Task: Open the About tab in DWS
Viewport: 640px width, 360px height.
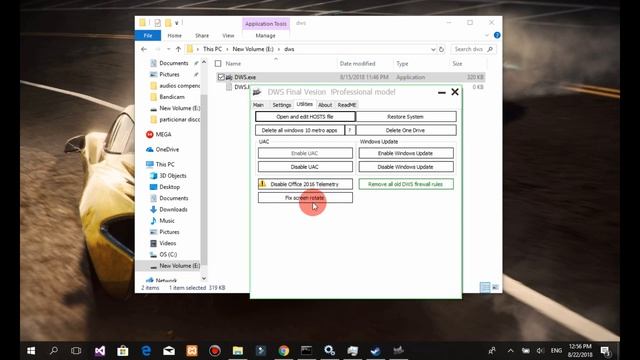Action: point(325,105)
